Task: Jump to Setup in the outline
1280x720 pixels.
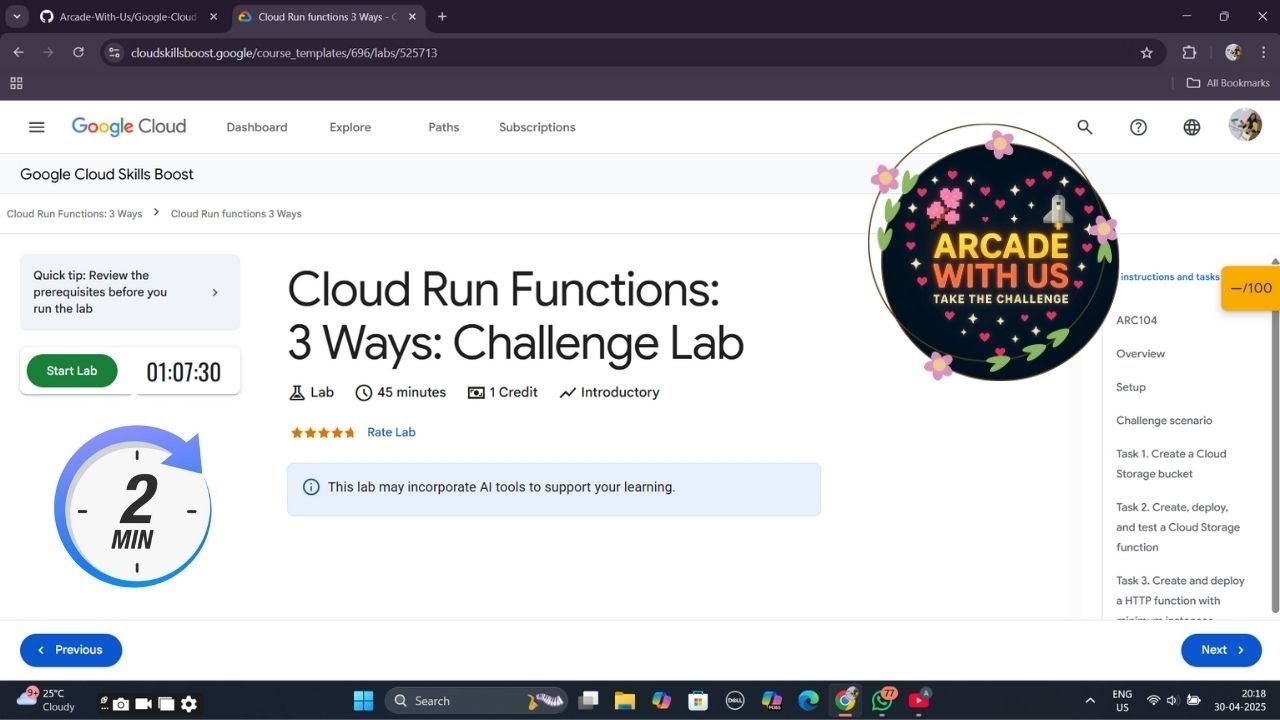Action: pyautogui.click(x=1131, y=387)
